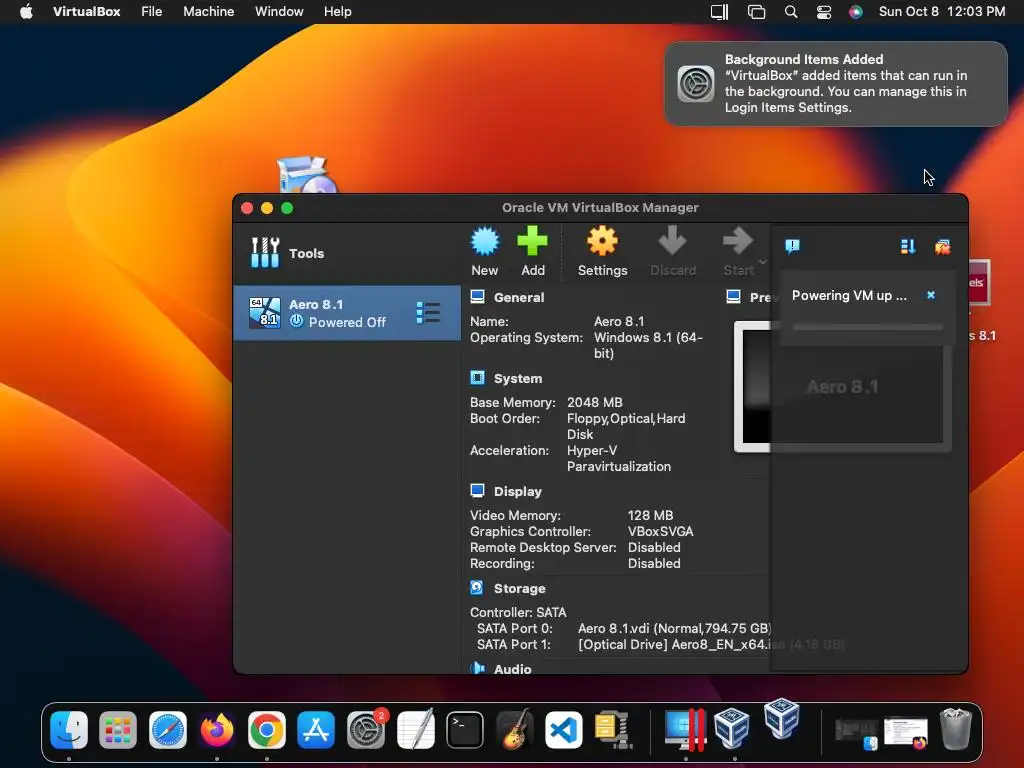Click the Stage Manager menu bar icon

coord(719,12)
